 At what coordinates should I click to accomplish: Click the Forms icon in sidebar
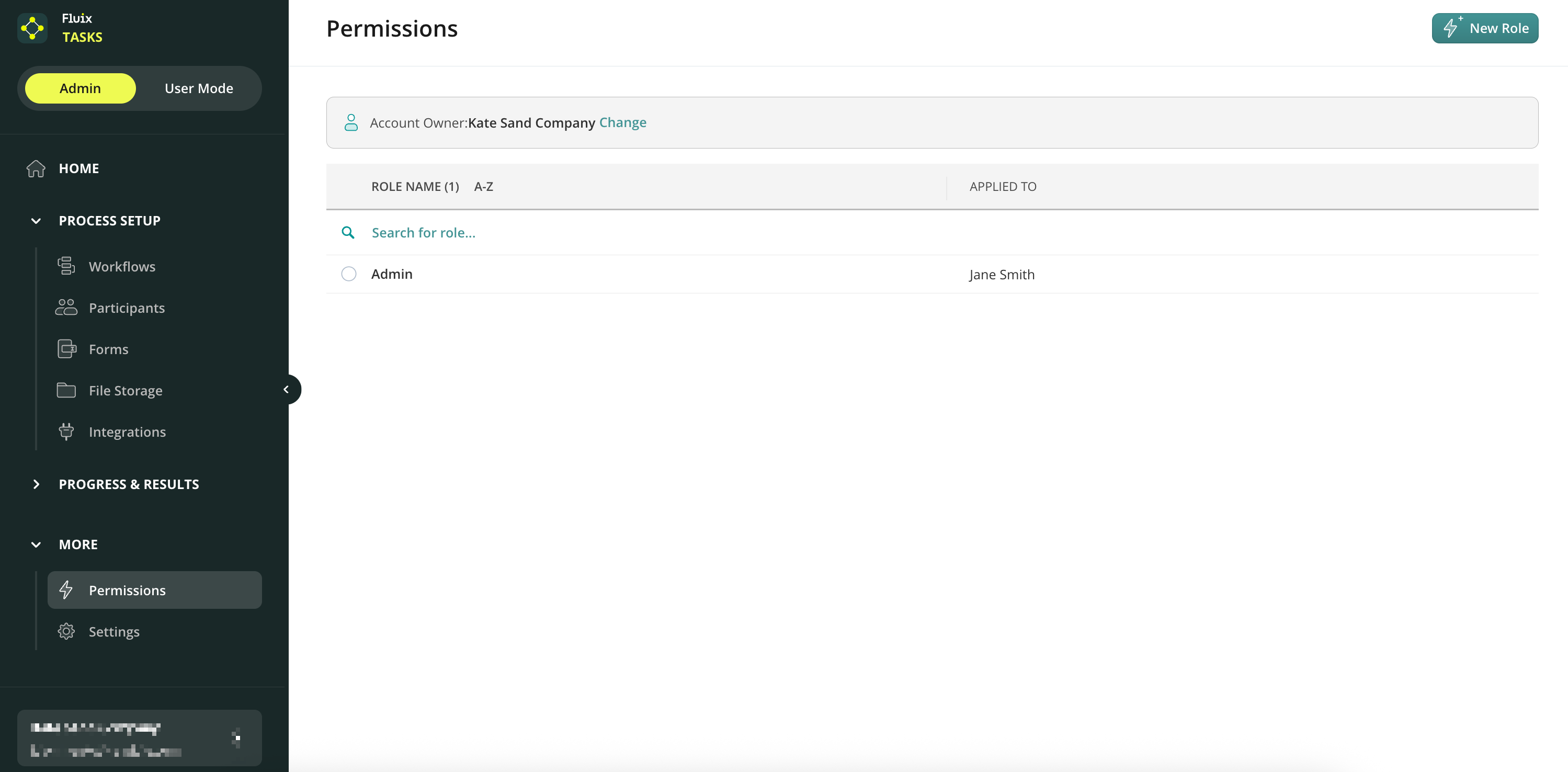tap(66, 349)
